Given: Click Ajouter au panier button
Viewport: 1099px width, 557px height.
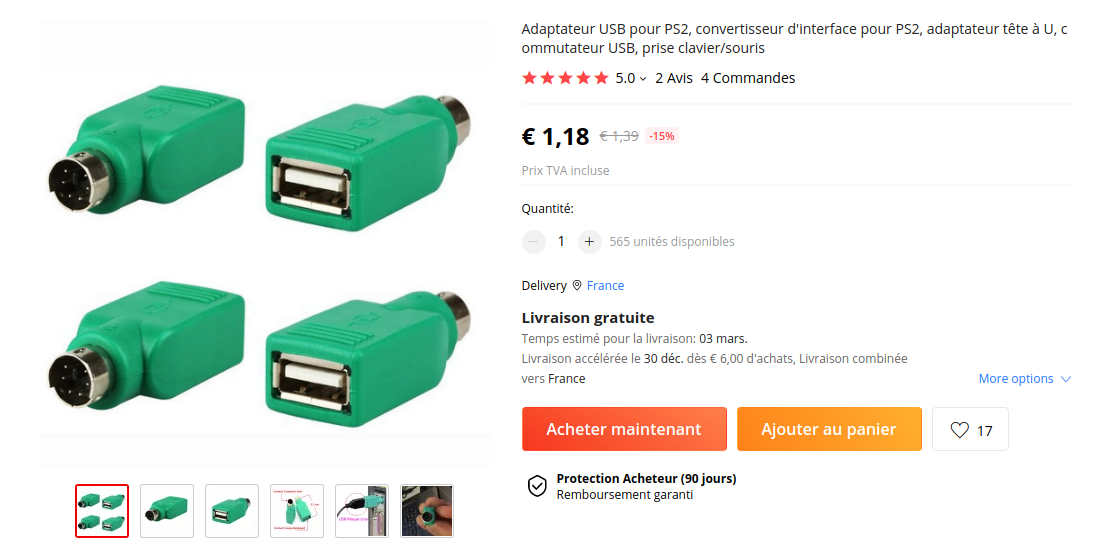Looking at the screenshot, I should click(x=829, y=429).
